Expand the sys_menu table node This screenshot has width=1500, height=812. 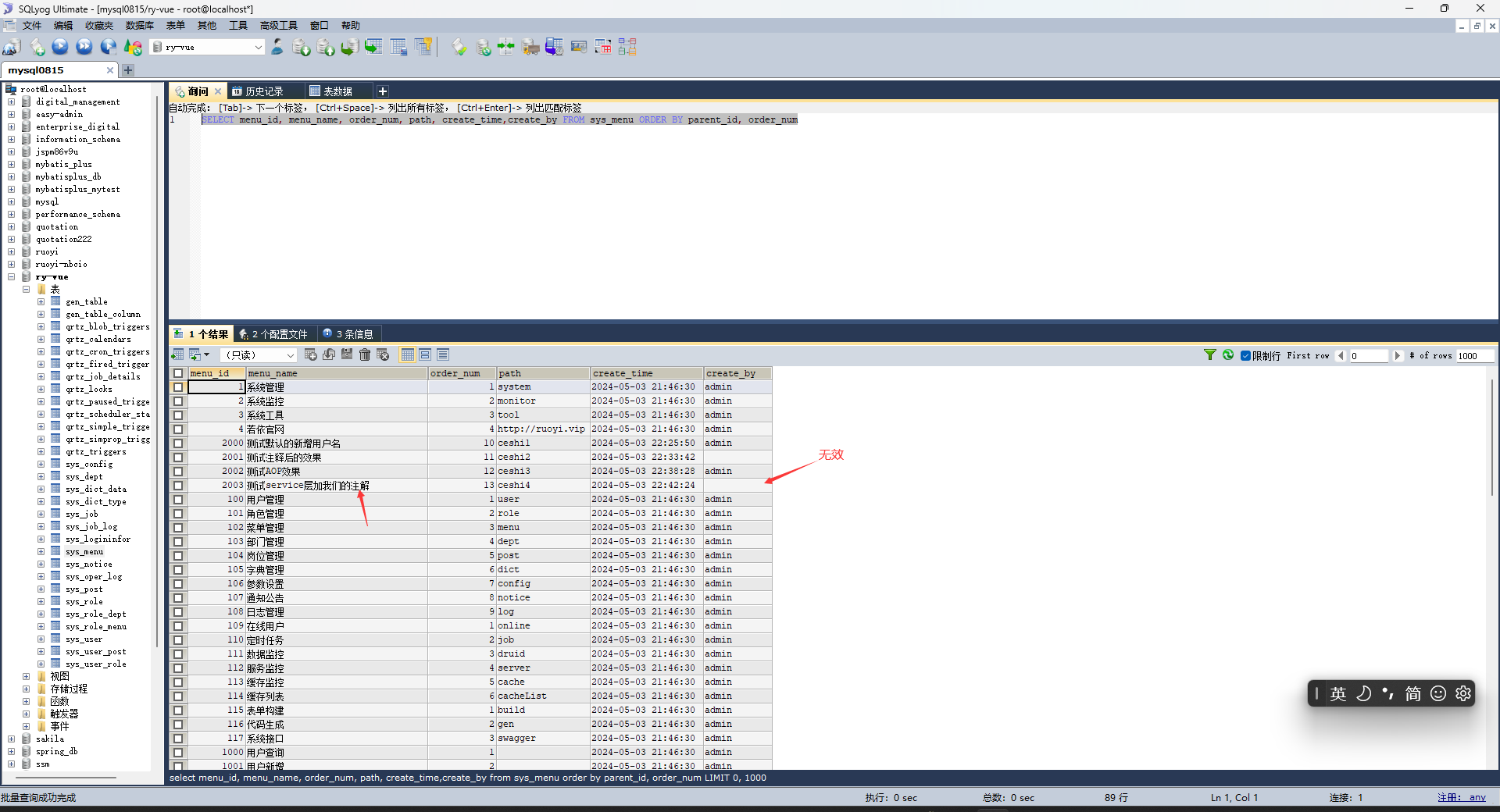(41, 552)
